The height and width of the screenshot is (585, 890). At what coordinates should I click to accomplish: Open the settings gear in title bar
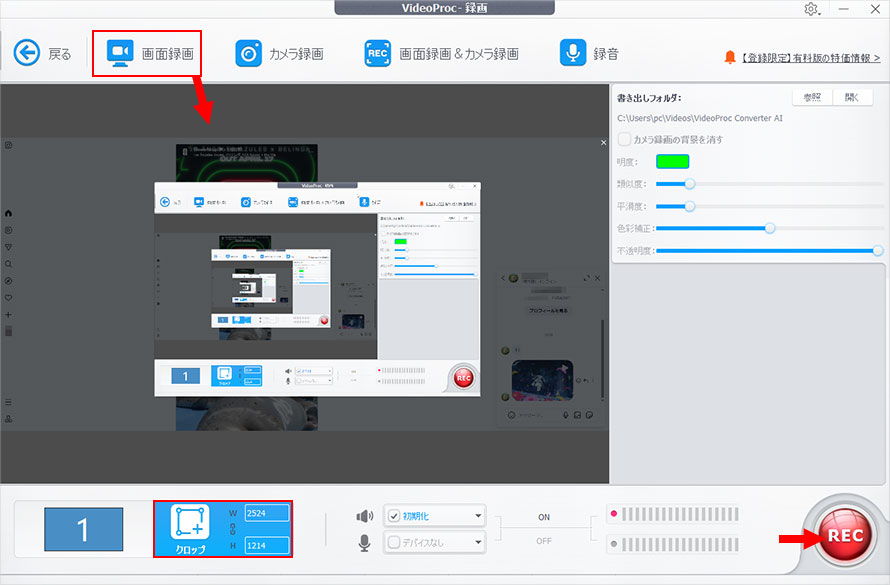pyautogui.click(x=811, y=9)
